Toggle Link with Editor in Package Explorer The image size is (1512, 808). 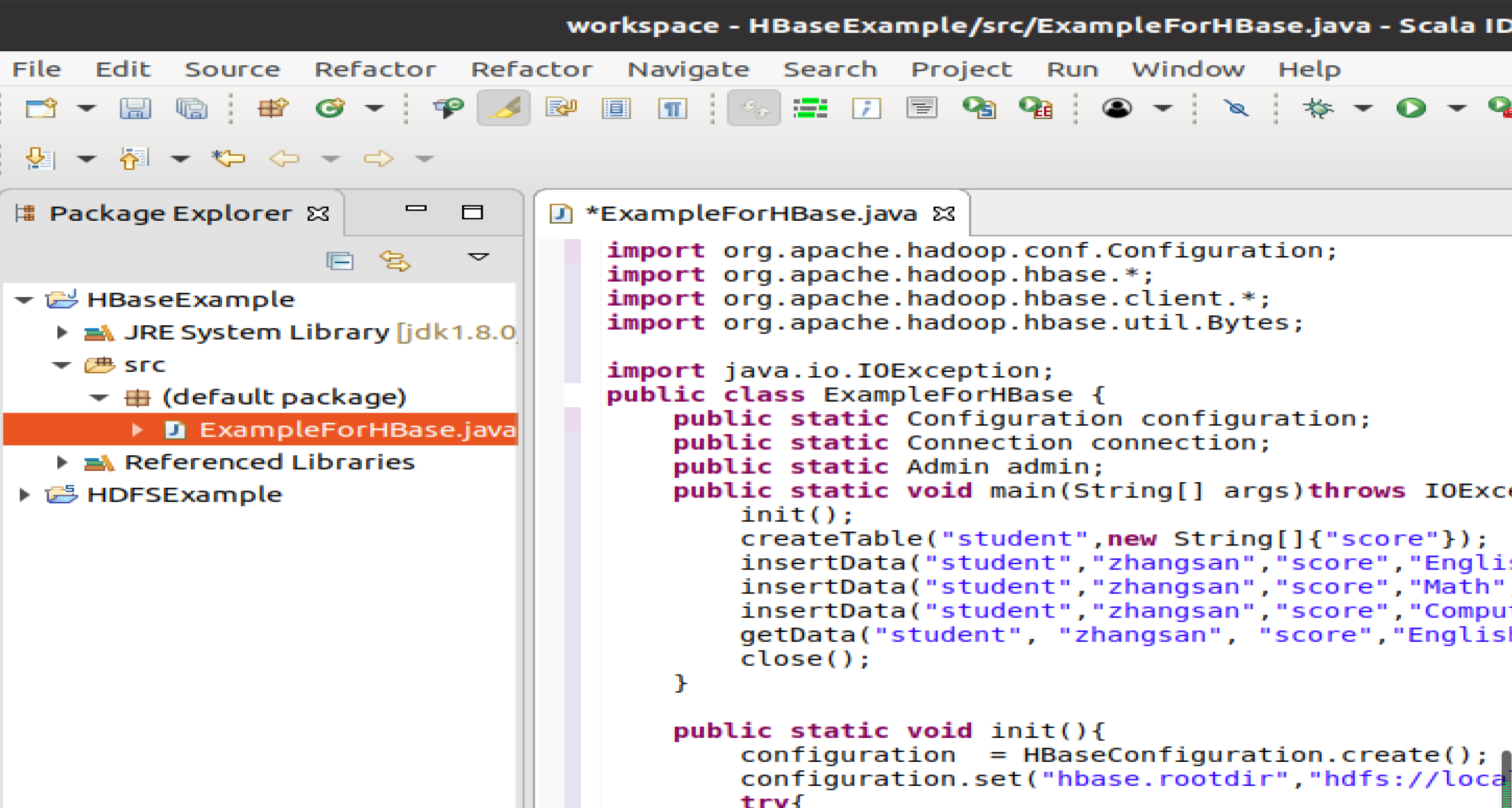pyautogui.click(x=394, y=260)
